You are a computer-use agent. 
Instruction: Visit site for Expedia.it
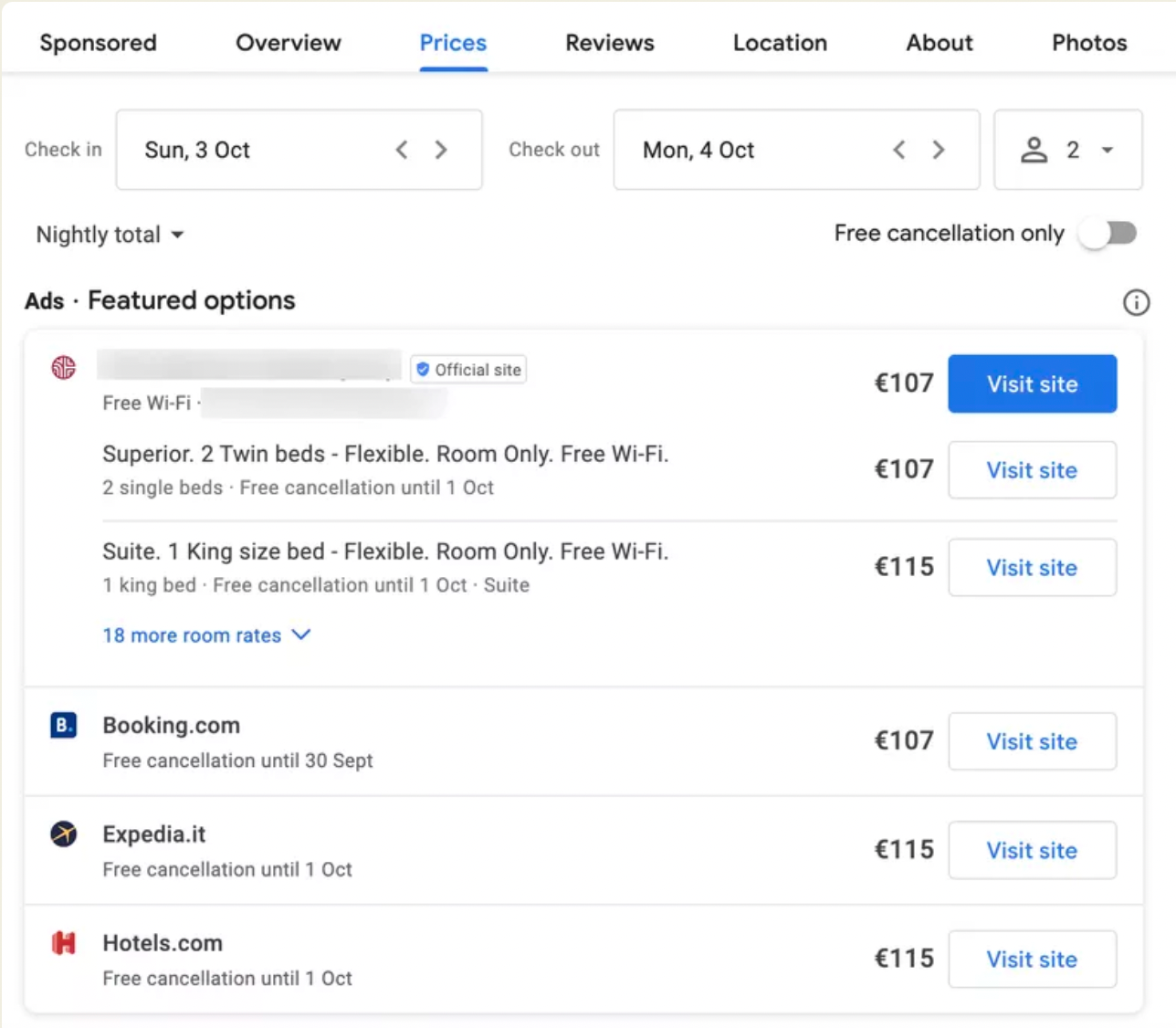pyautogui.click(x=1032, y=850)
